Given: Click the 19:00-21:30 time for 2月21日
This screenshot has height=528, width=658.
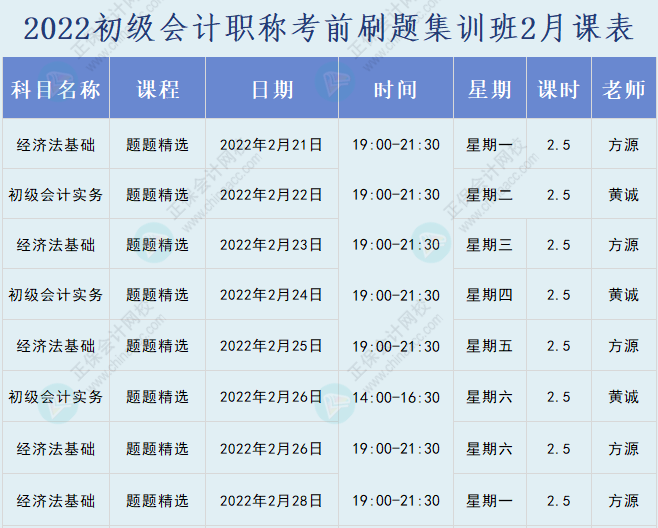Looking at the screenshot, I should [x=396, y=145].
